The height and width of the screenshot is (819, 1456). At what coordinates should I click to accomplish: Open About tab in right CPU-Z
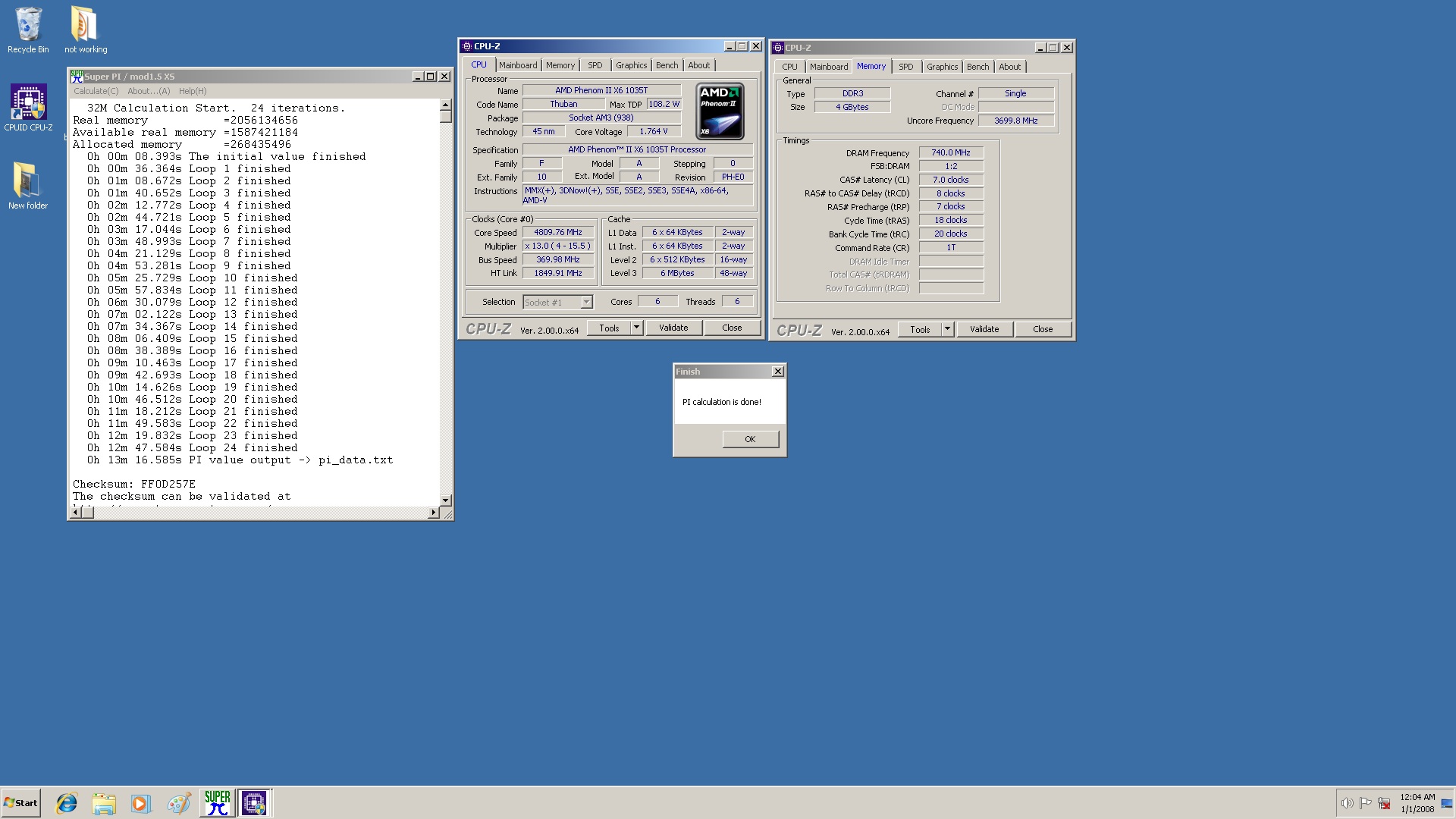point(1010,67)
